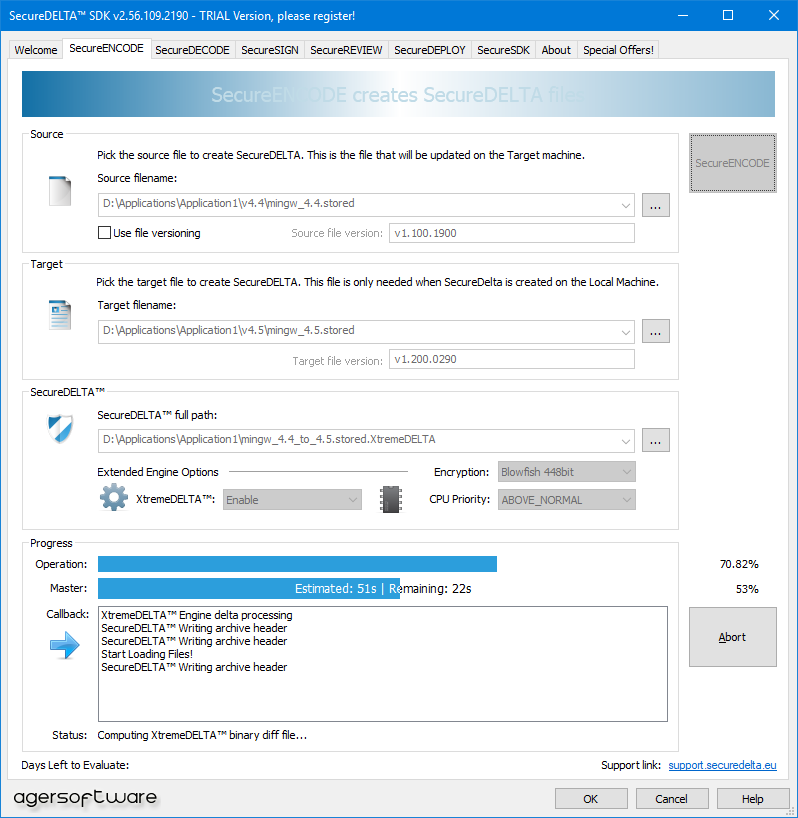798x818 pixels.
Task: Open the Special Offers! tab
Action: 618,50
